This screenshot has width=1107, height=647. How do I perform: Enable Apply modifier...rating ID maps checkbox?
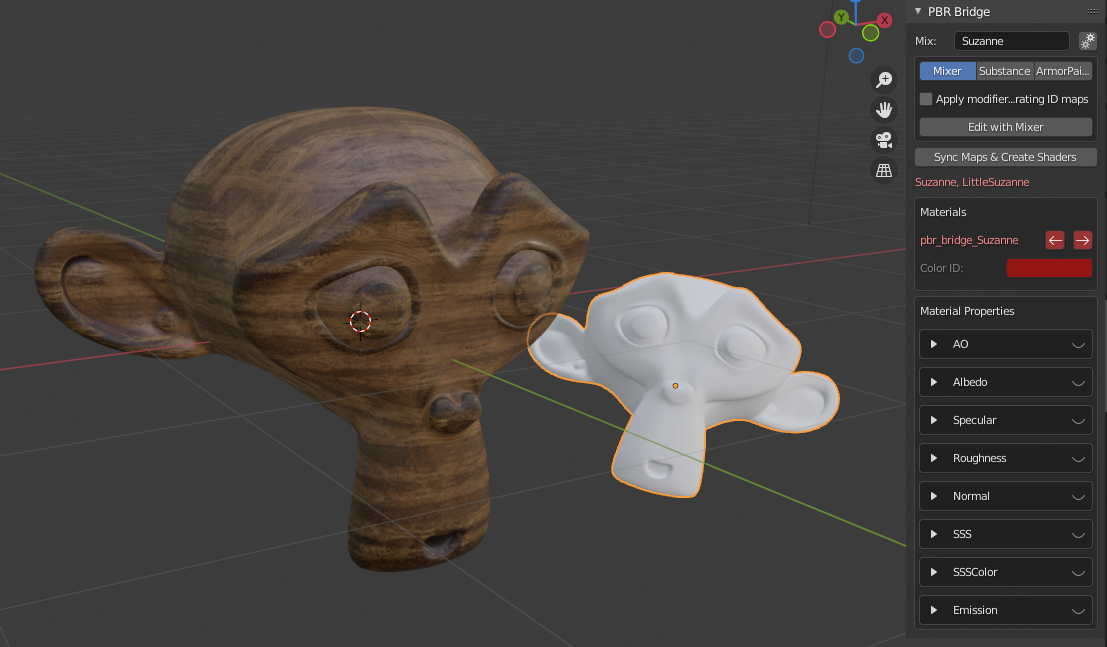click(926, 99)
